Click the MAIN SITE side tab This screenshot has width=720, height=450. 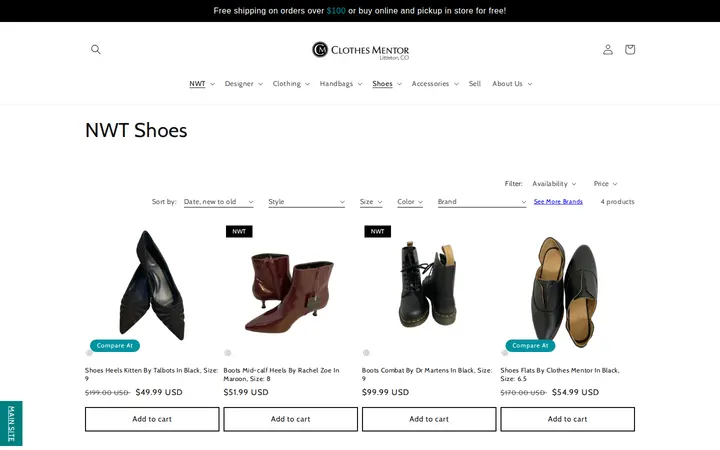pos(11,423)
